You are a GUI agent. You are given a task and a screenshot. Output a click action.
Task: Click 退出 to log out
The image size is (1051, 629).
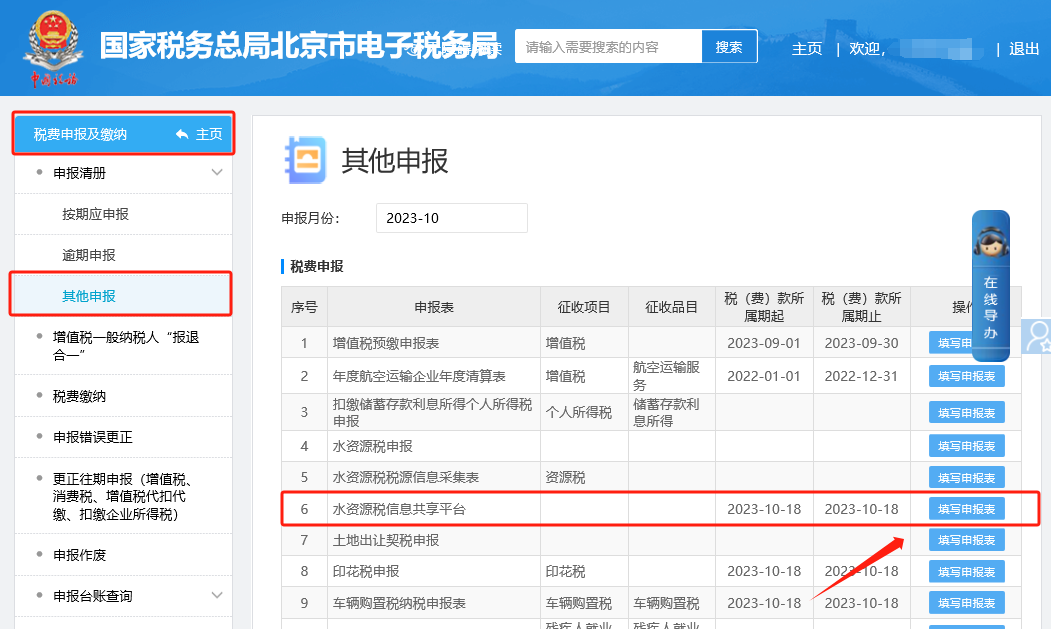(x=1024, y=49)
